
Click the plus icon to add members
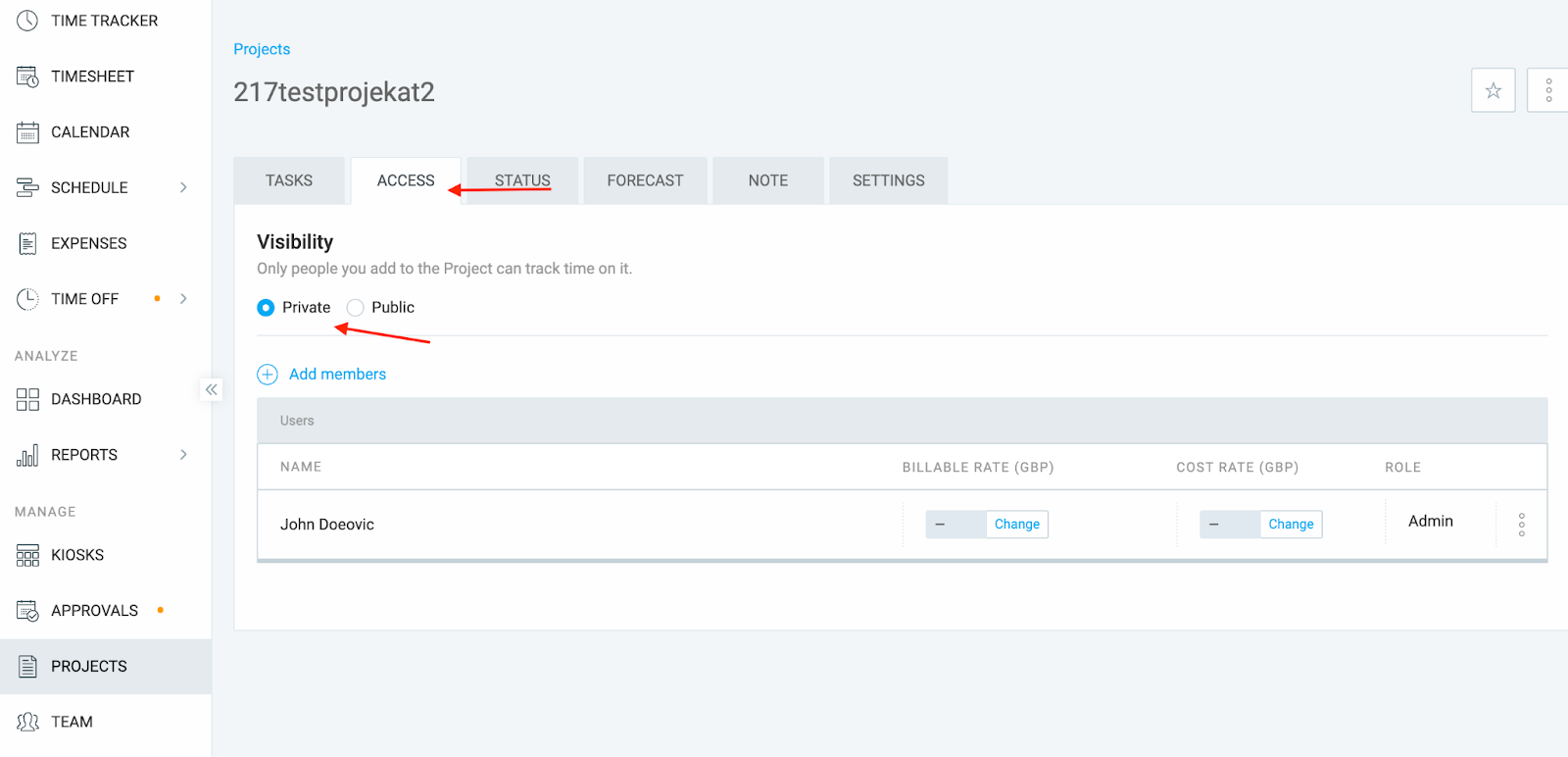[x=268, y=375]
